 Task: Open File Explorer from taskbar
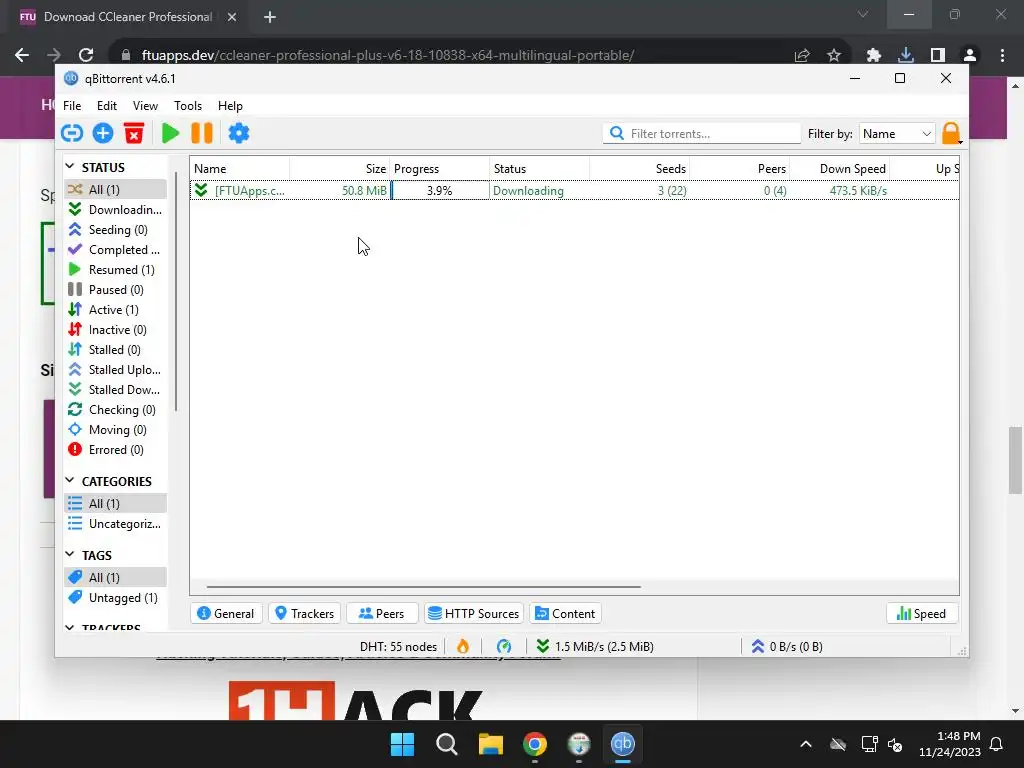[x=490, y=744]
